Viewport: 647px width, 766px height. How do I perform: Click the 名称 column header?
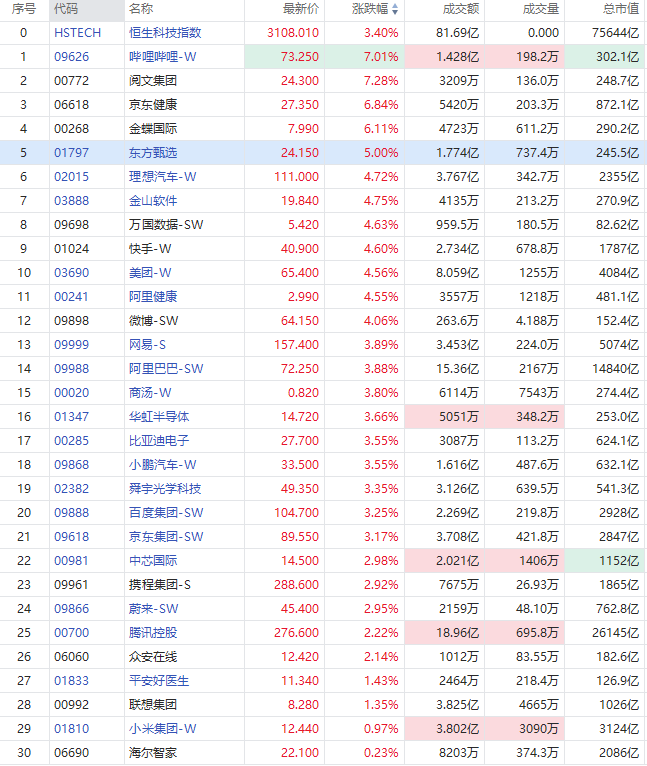(141, 9)
